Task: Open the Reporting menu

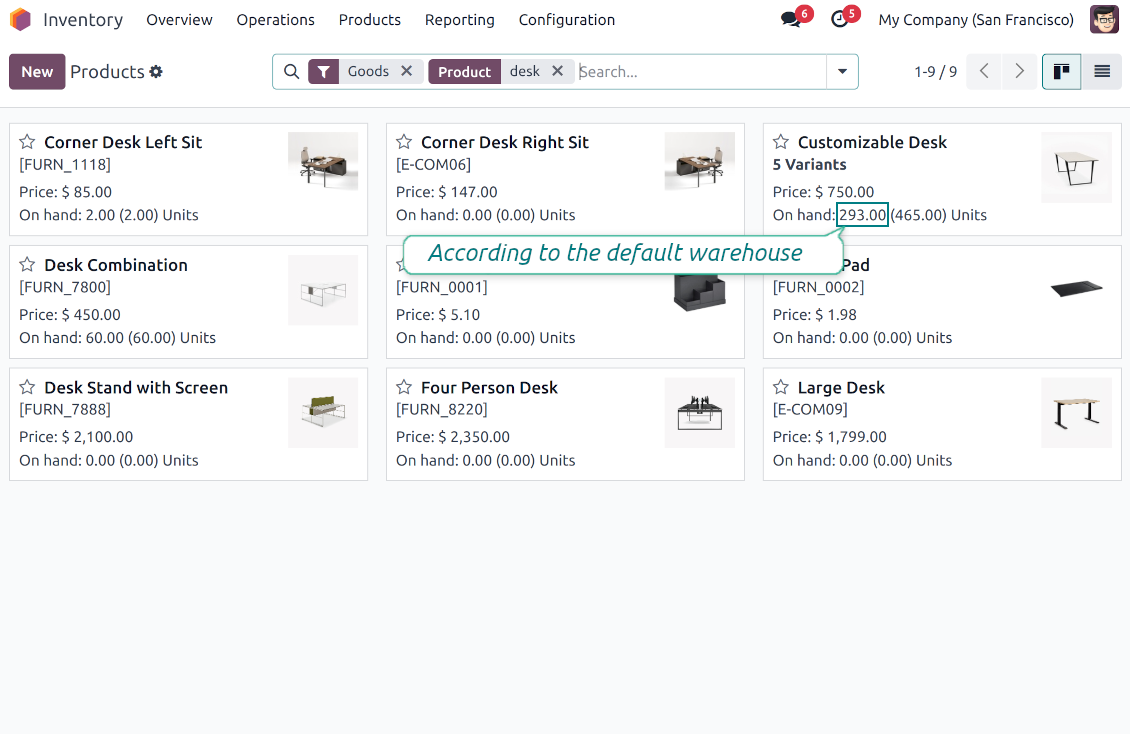Action: point(459,20)
